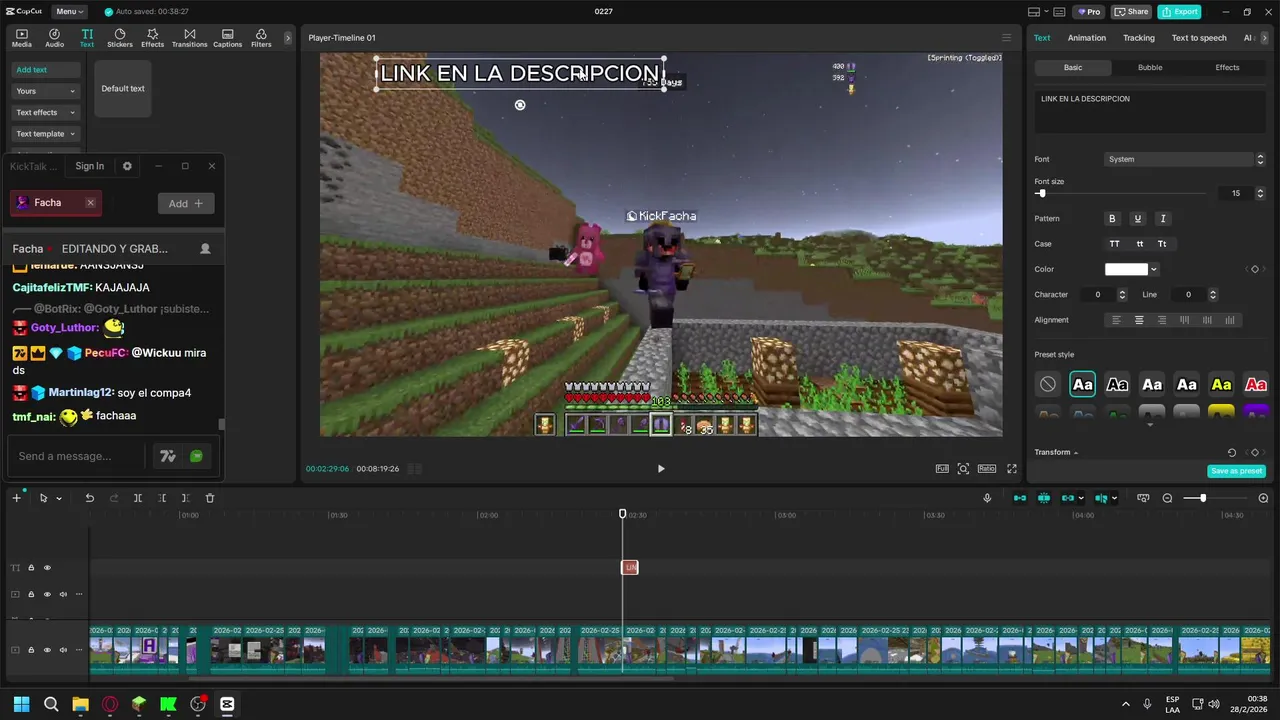Open the Media panel
Screen dimensions: 1280x720
click(21, 38)
